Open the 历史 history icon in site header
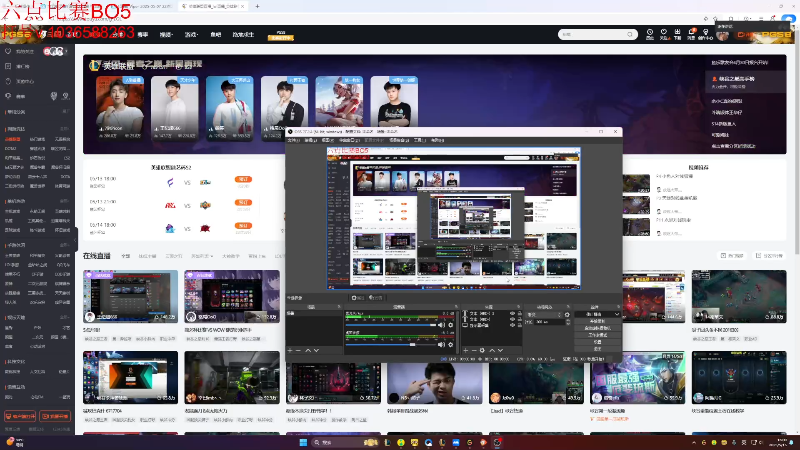The image size is (800, 450). [649, 34]
